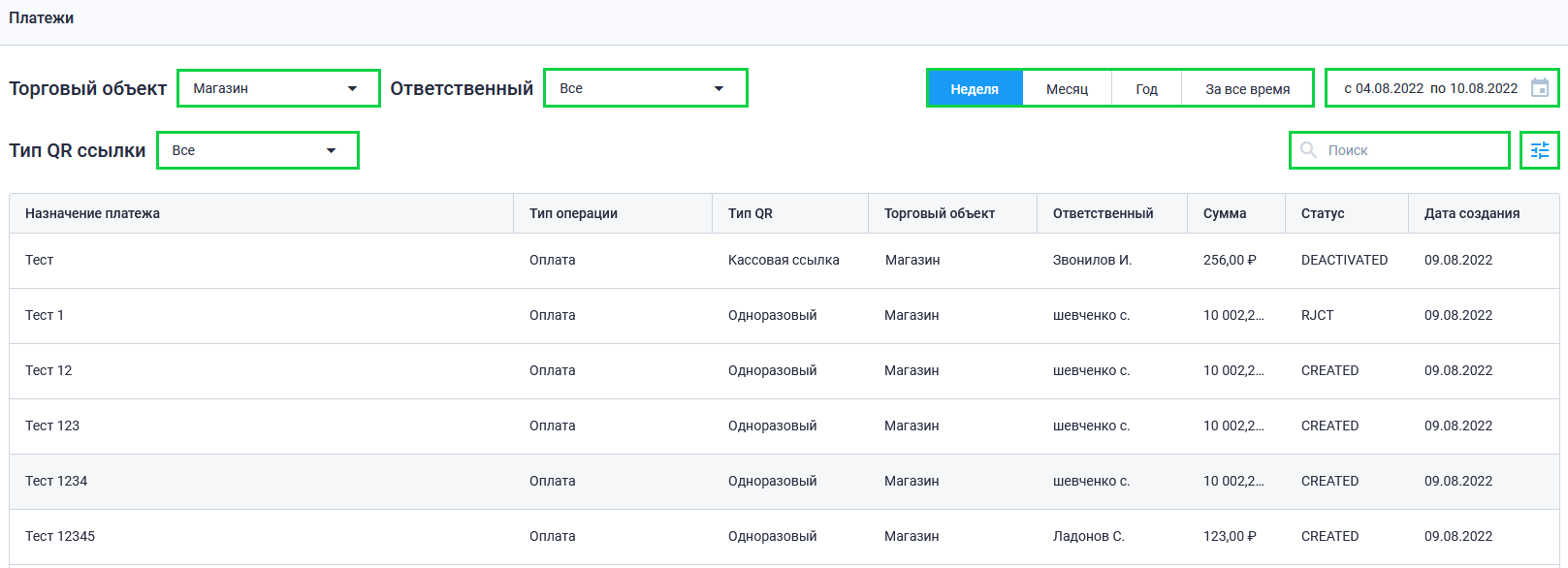The image size is (1568, 568).
Task: Open the DEACTIVATED Тест payment row
Action: coord(784,261)
